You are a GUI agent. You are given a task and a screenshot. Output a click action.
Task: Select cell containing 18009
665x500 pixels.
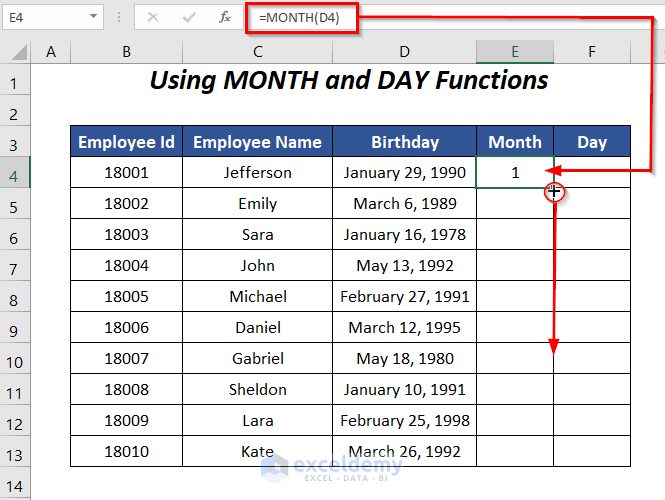coord(126,420)
